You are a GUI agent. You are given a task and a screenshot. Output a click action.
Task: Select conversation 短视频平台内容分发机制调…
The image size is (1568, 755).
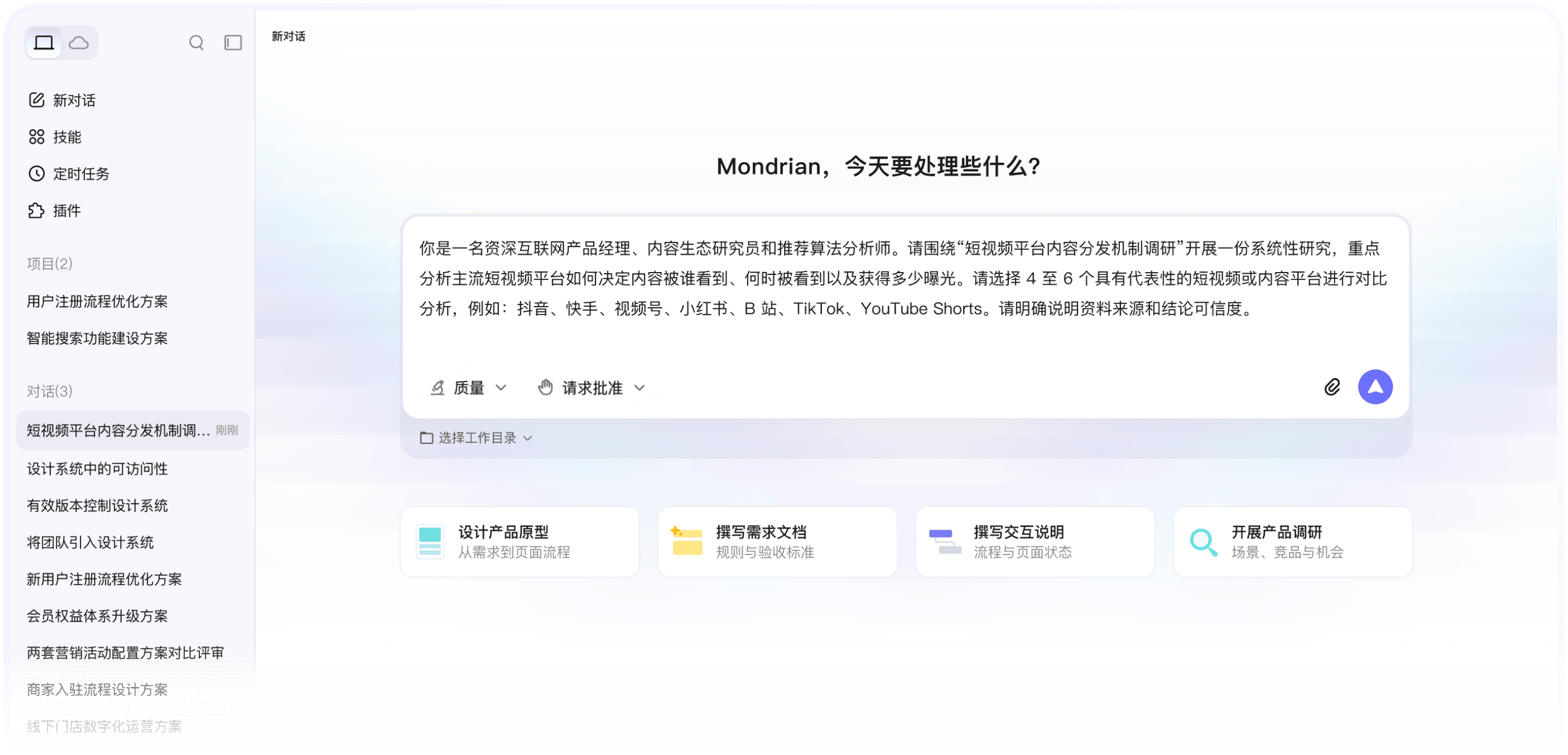click(133, 430)
